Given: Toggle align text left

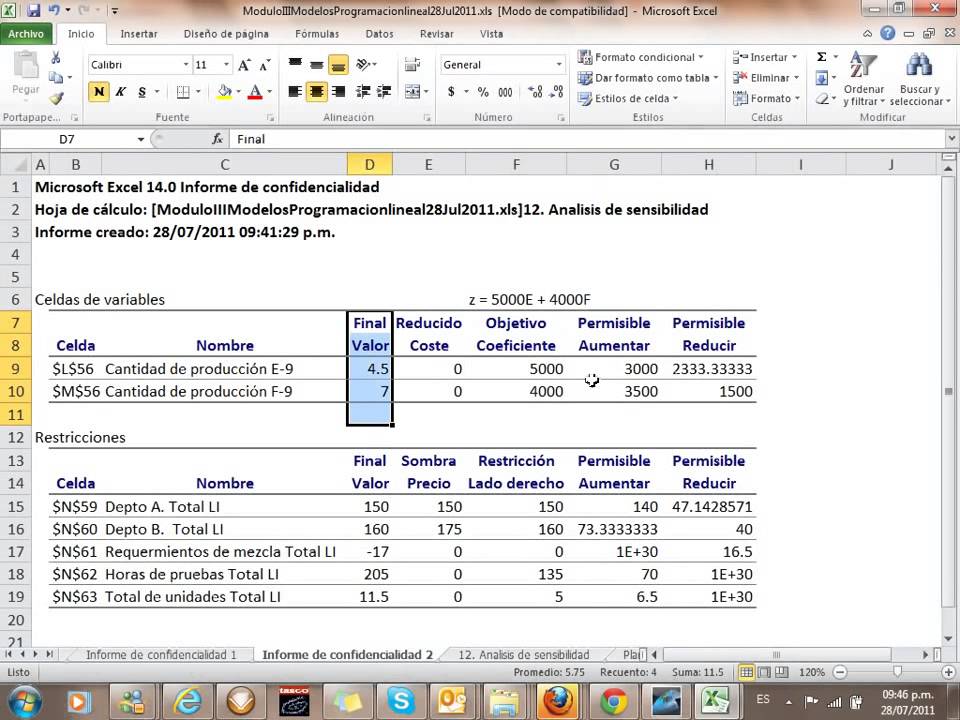Looking at the screenshot, I should pos(295,92).
